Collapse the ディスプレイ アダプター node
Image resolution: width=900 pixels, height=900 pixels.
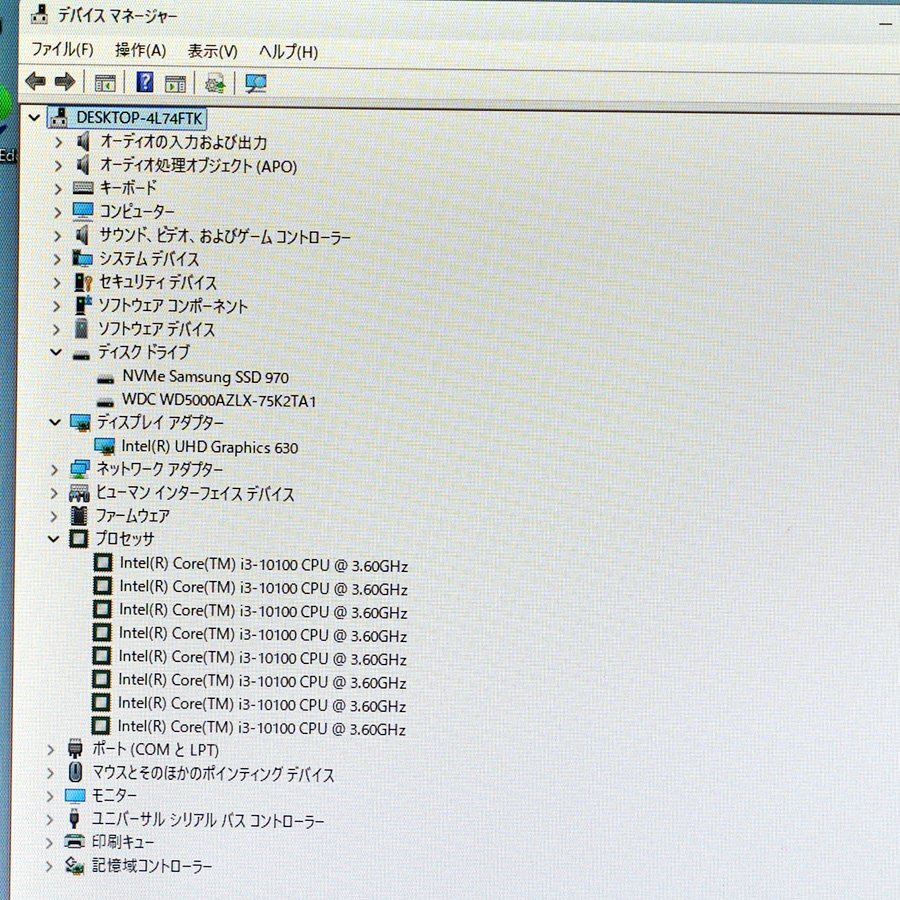(55, 422)
